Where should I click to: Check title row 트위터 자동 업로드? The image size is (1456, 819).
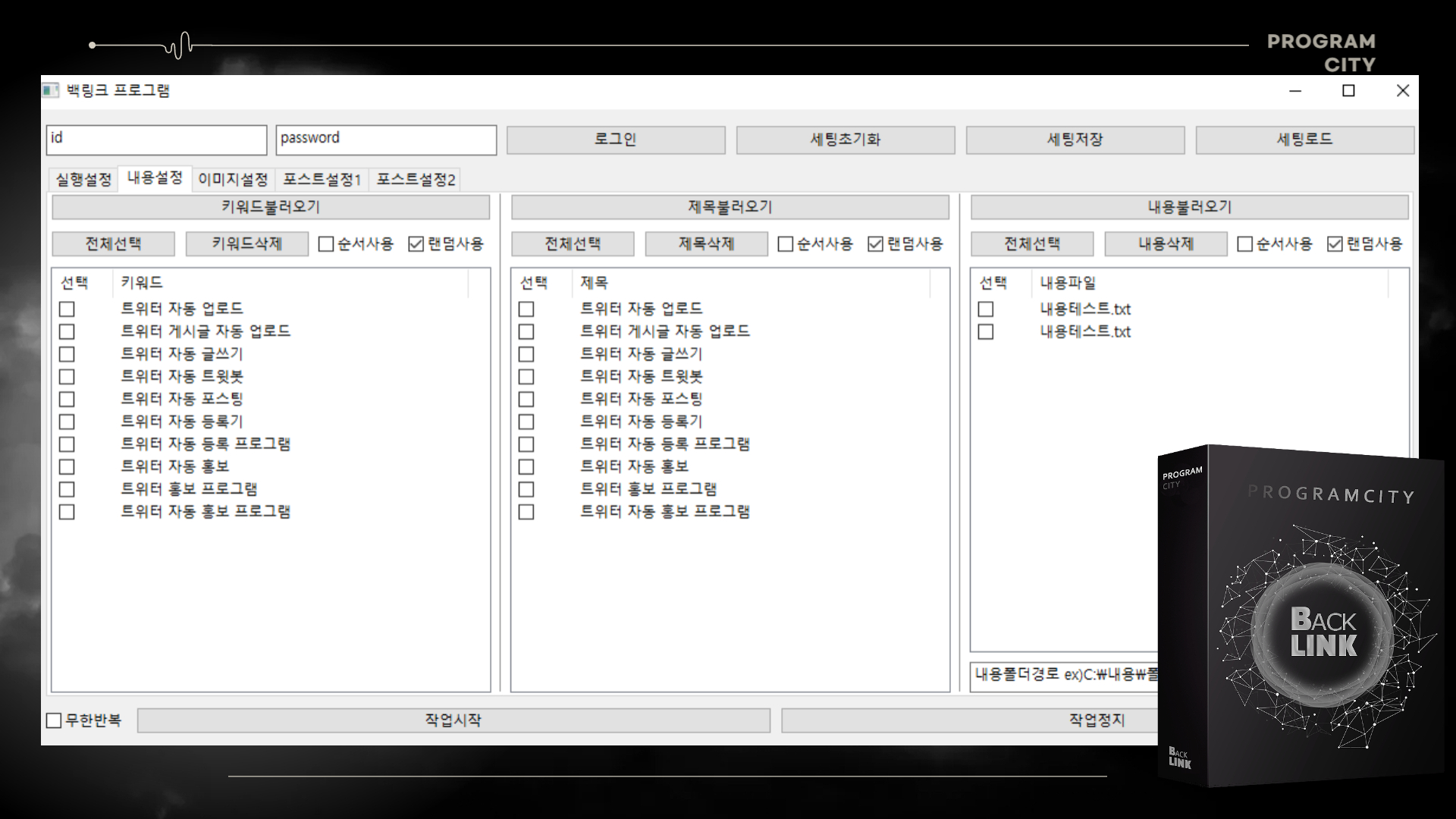(526, 309)
